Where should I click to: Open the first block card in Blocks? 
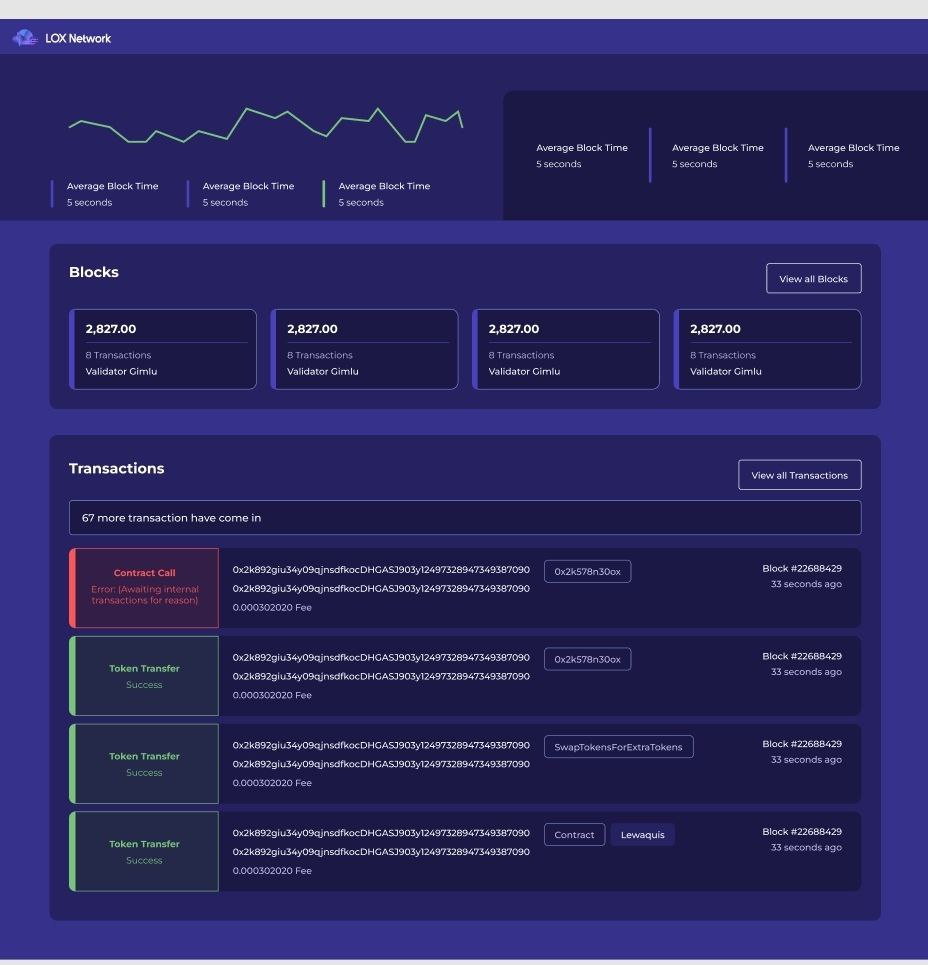tap(163, 349)
